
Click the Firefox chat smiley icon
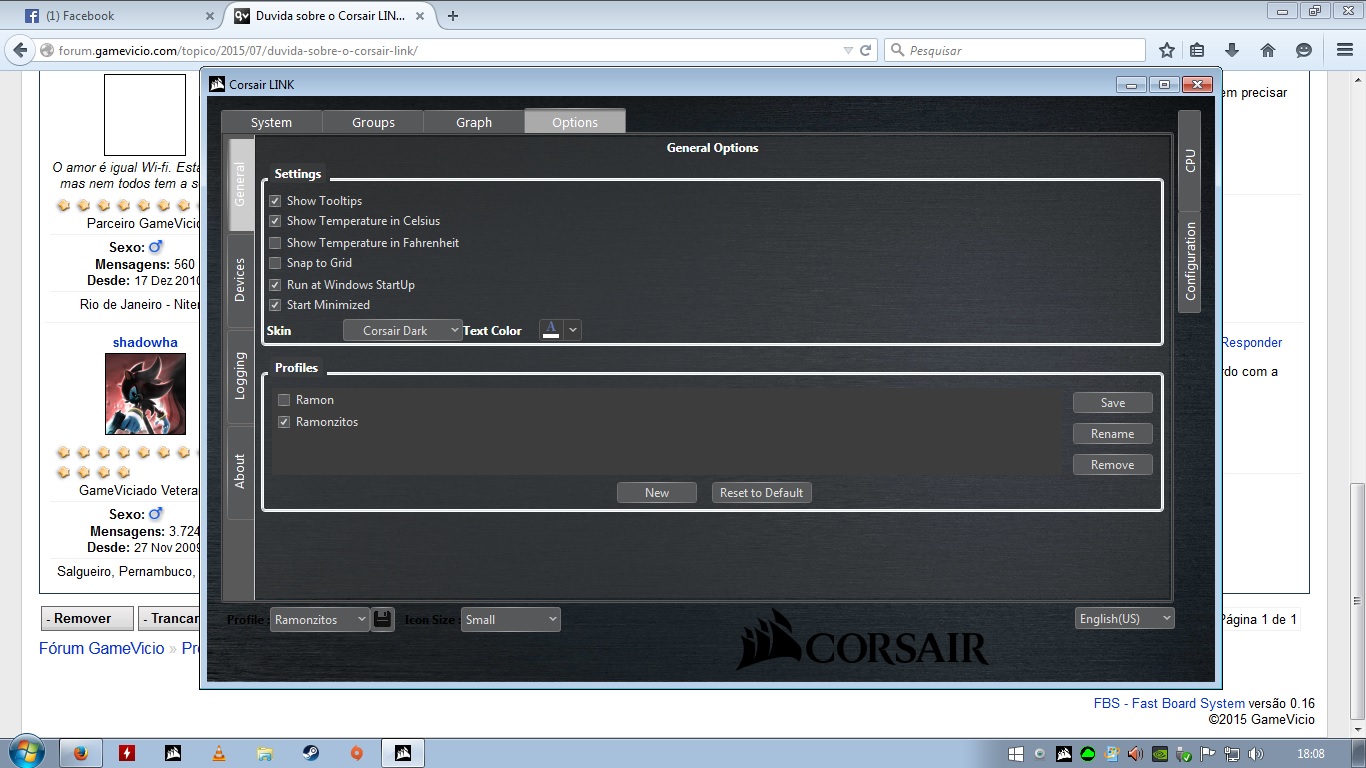[1303, 50]
